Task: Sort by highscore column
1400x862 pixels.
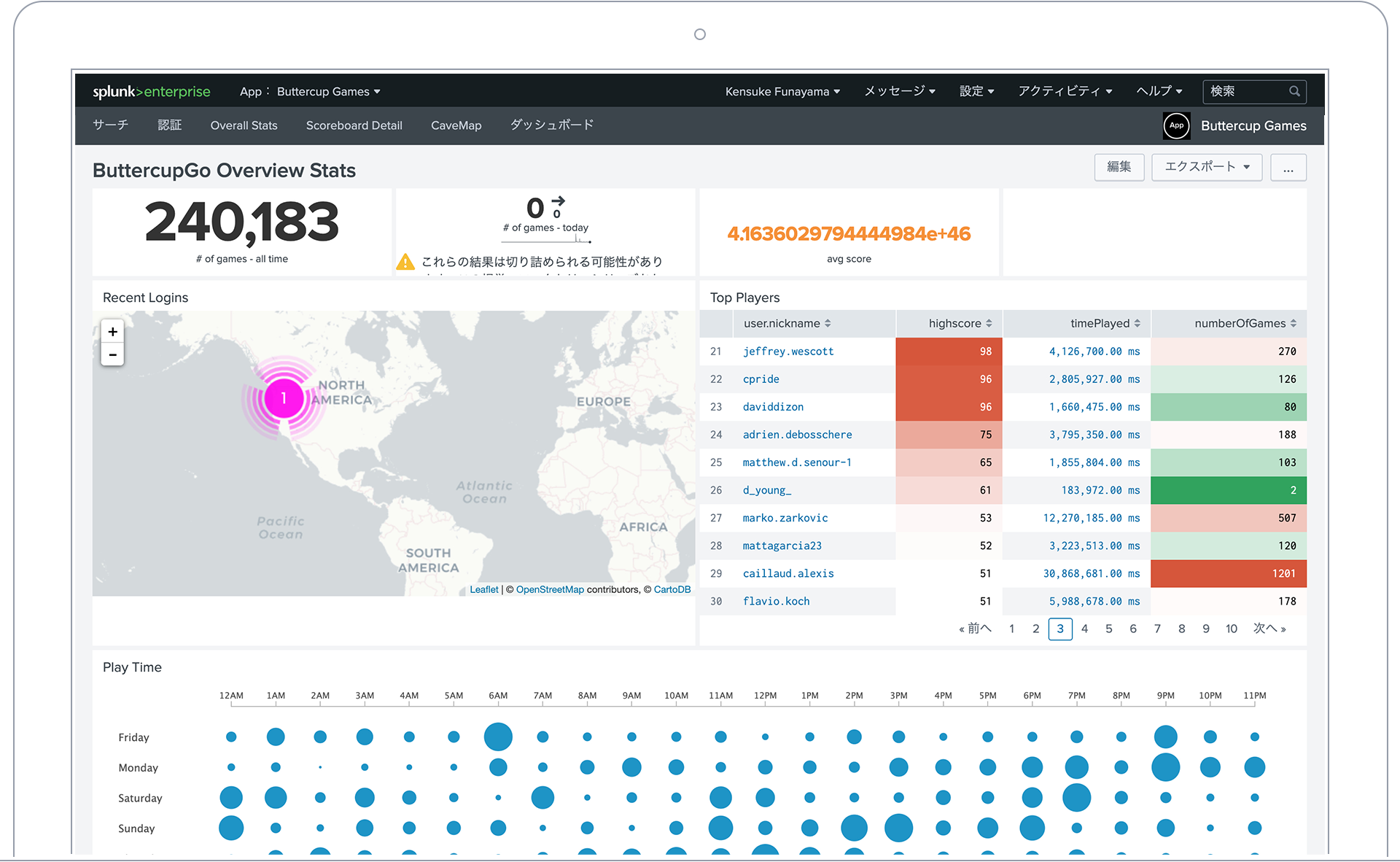Action: 960,323
